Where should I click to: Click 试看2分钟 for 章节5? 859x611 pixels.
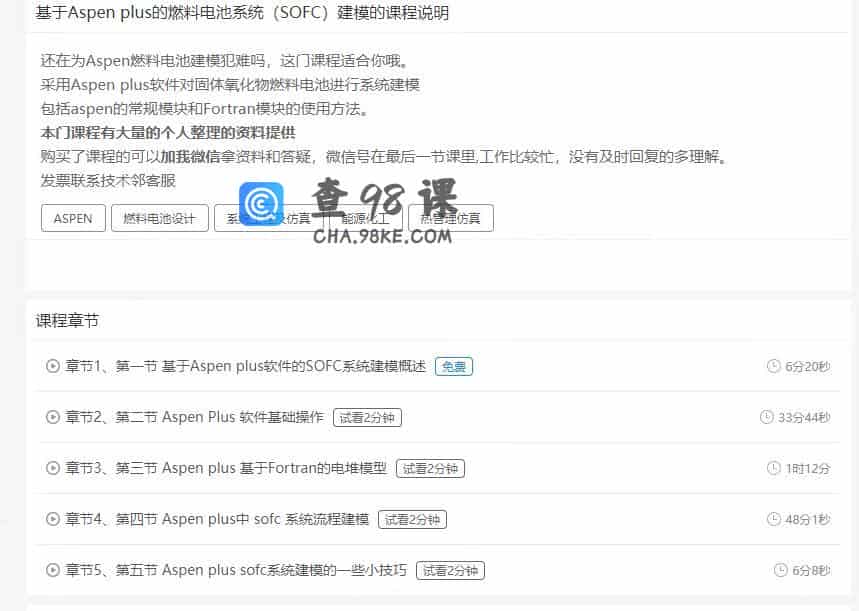[448, 570]
